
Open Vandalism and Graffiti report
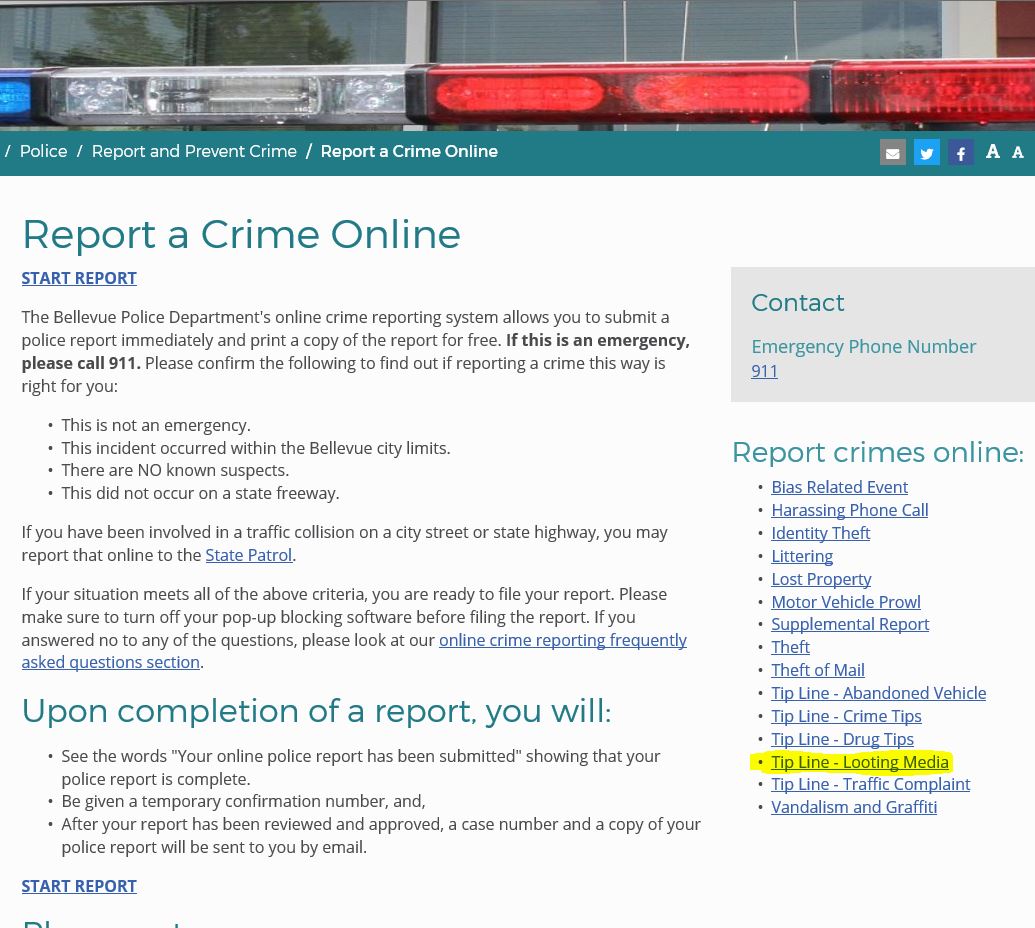853,807
